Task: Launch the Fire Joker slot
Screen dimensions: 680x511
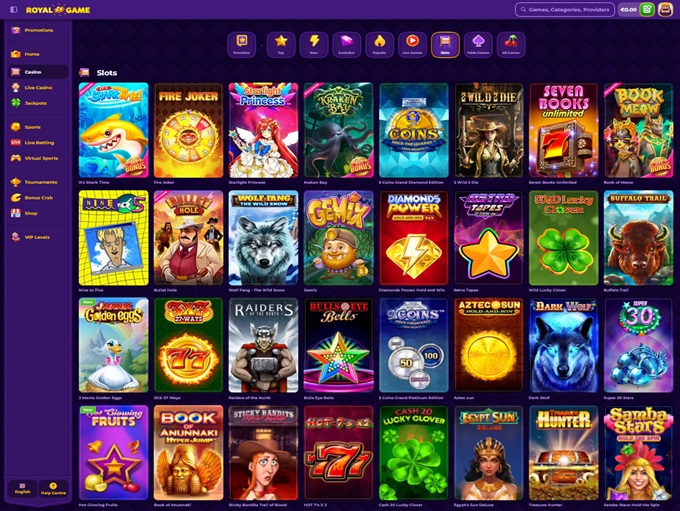Action: coord(189,130)
